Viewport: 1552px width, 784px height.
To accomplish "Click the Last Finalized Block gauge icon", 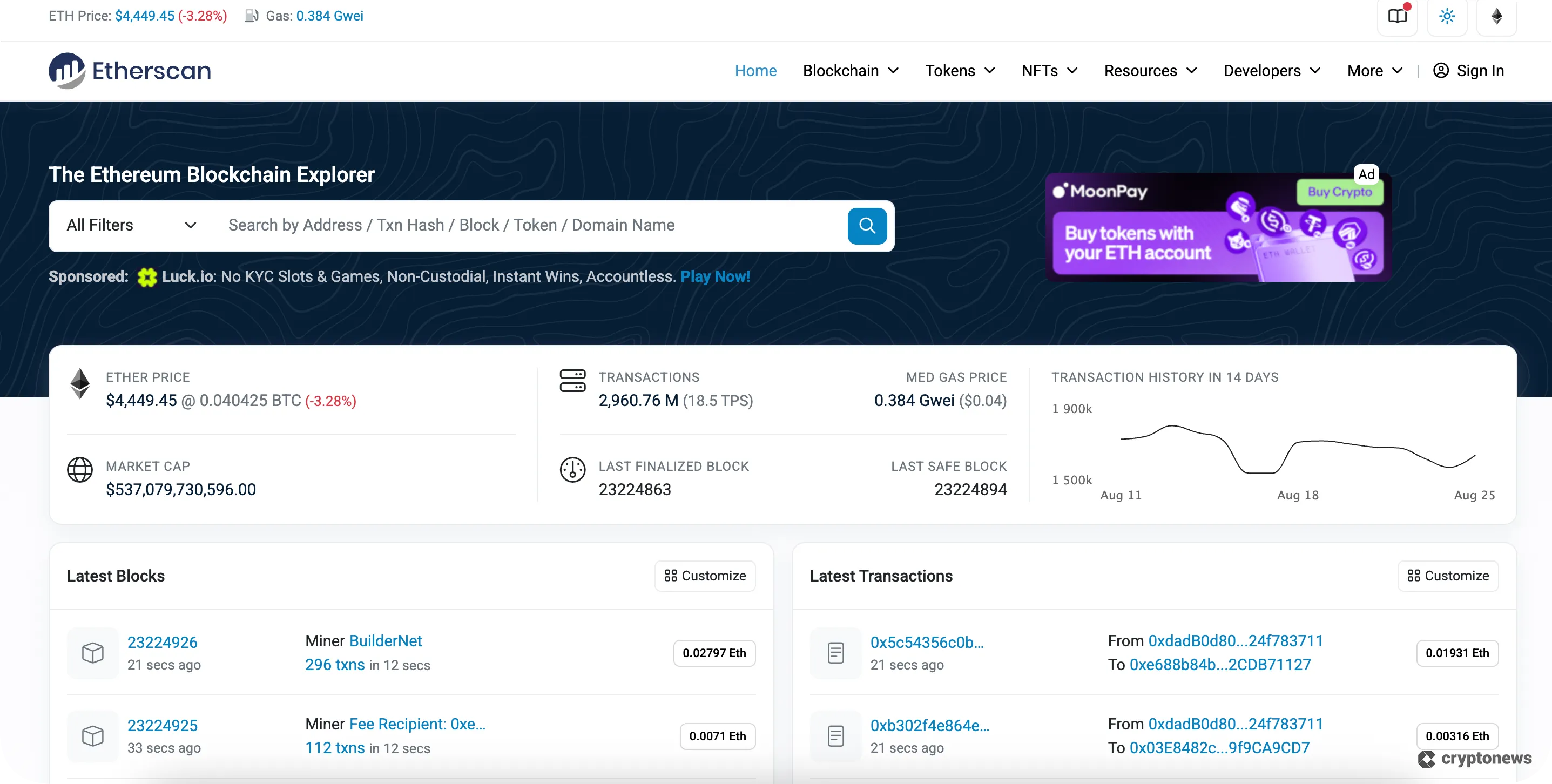I will [572, 470].
